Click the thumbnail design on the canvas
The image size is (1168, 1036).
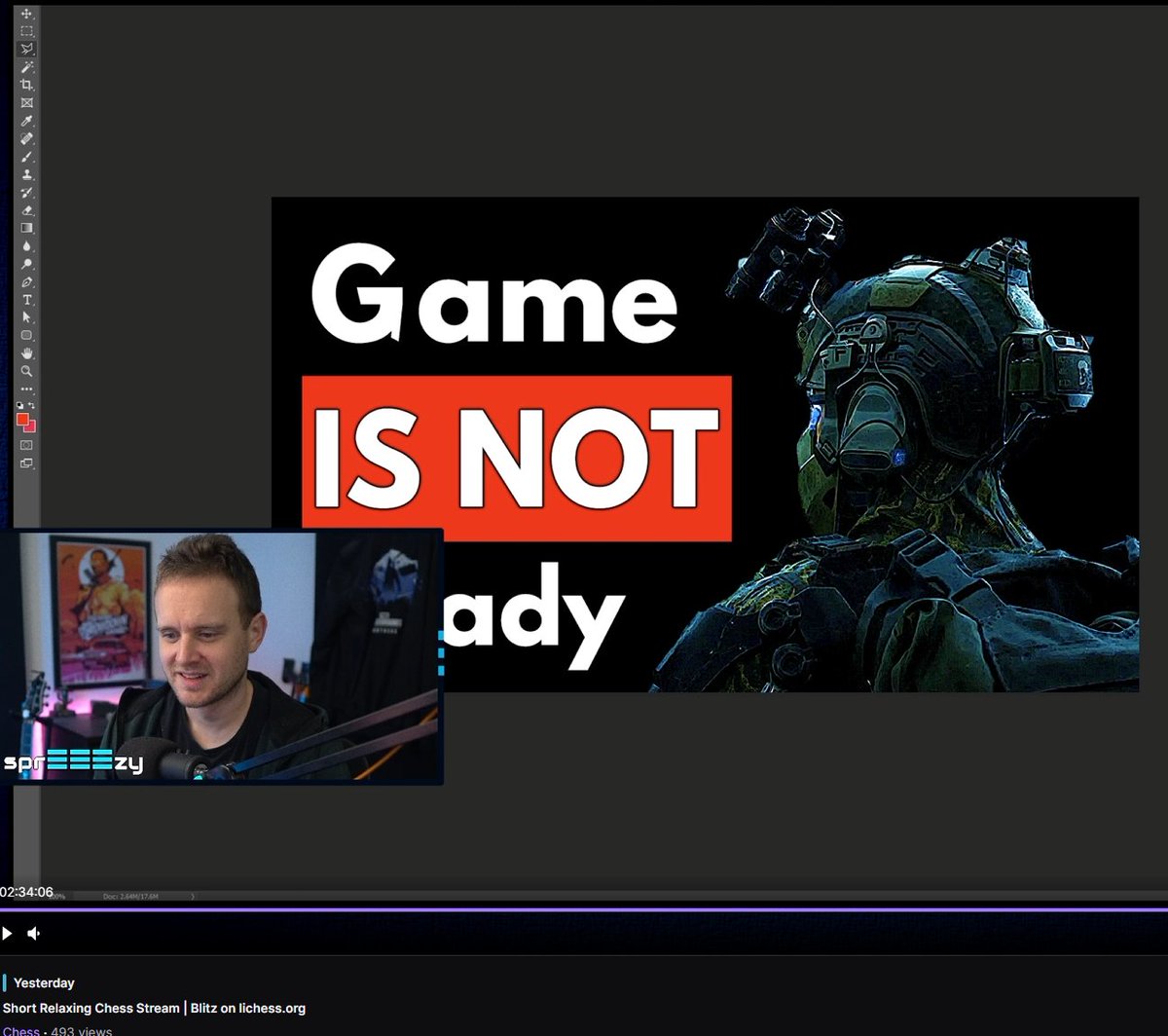tap(705, 445)
